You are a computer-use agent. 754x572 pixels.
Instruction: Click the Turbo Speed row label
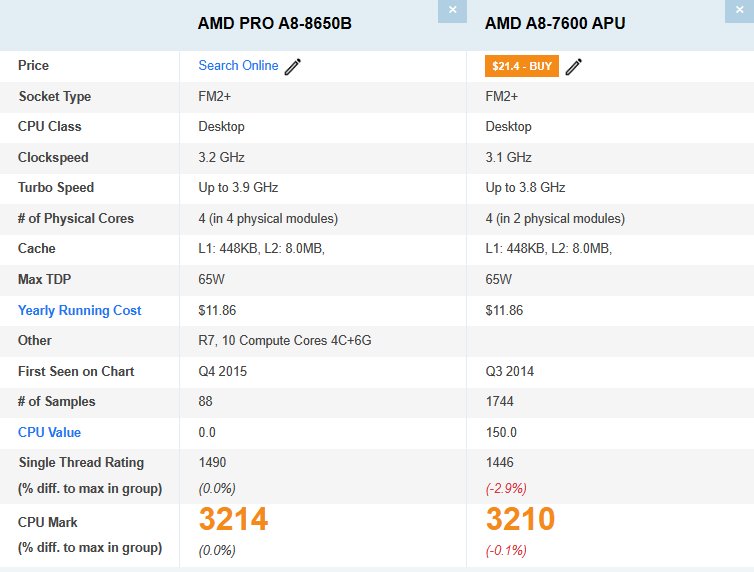point(56,187)
